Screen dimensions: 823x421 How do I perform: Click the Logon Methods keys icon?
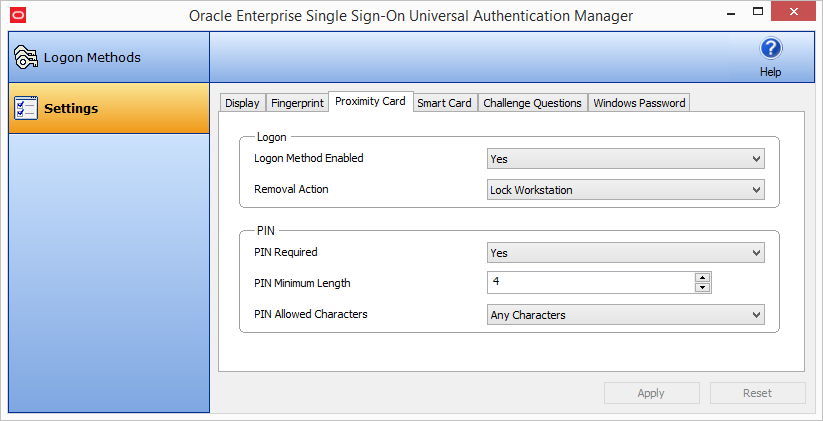(26, 58)
